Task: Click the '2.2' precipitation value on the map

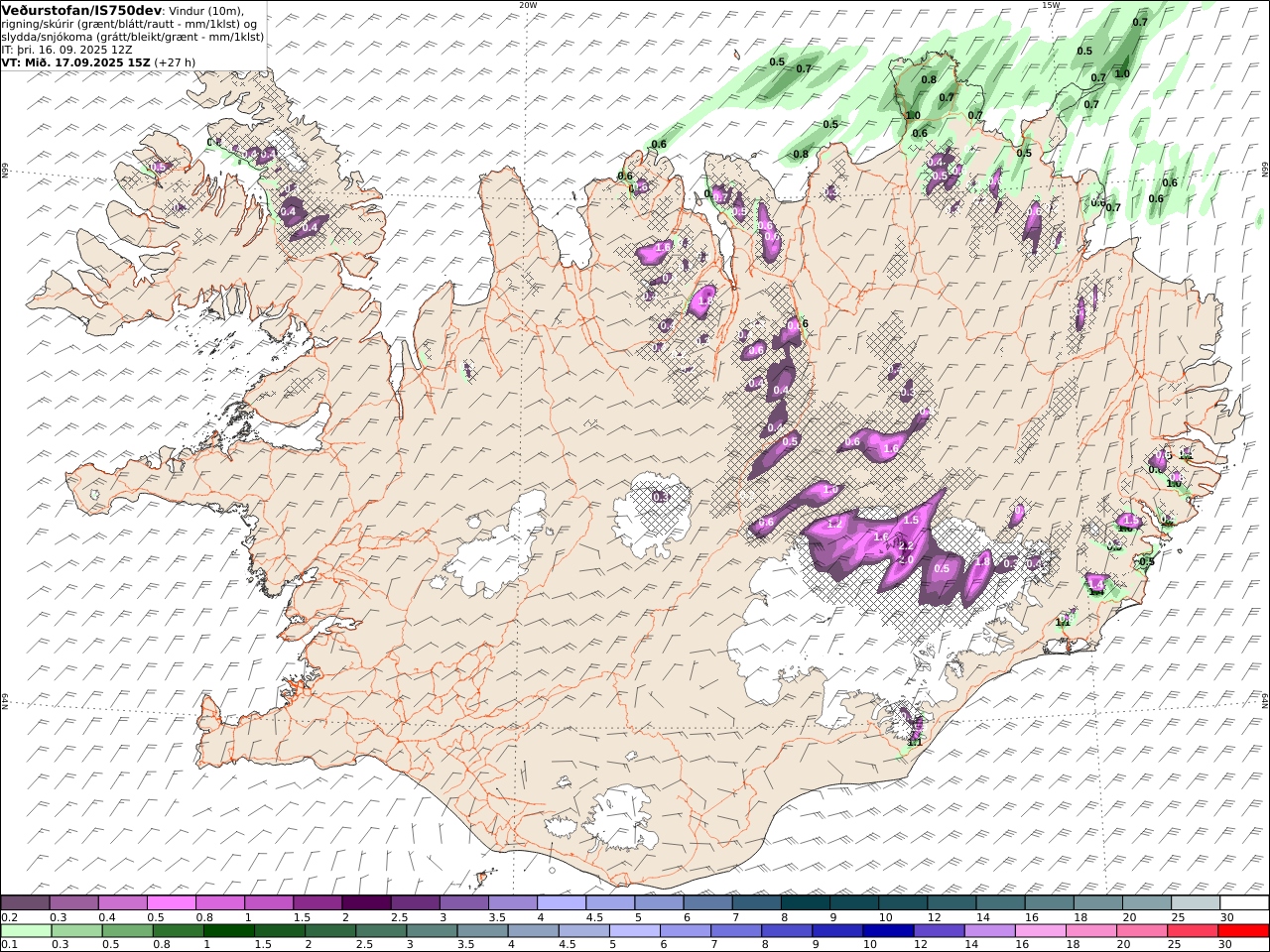Action: tap(905, 546)
